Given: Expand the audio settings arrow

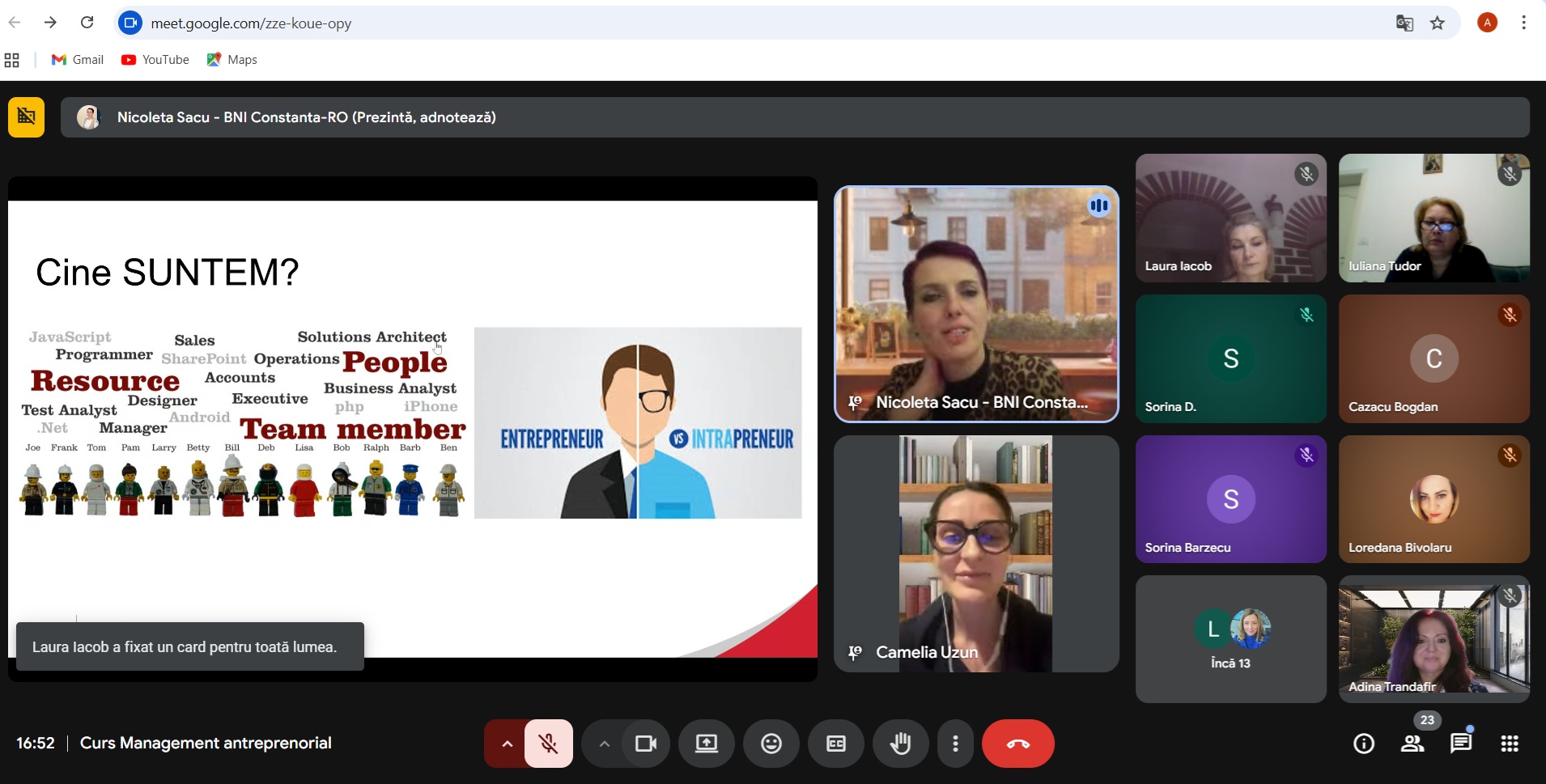Looking at the screenshot, I should coord(507,744).
